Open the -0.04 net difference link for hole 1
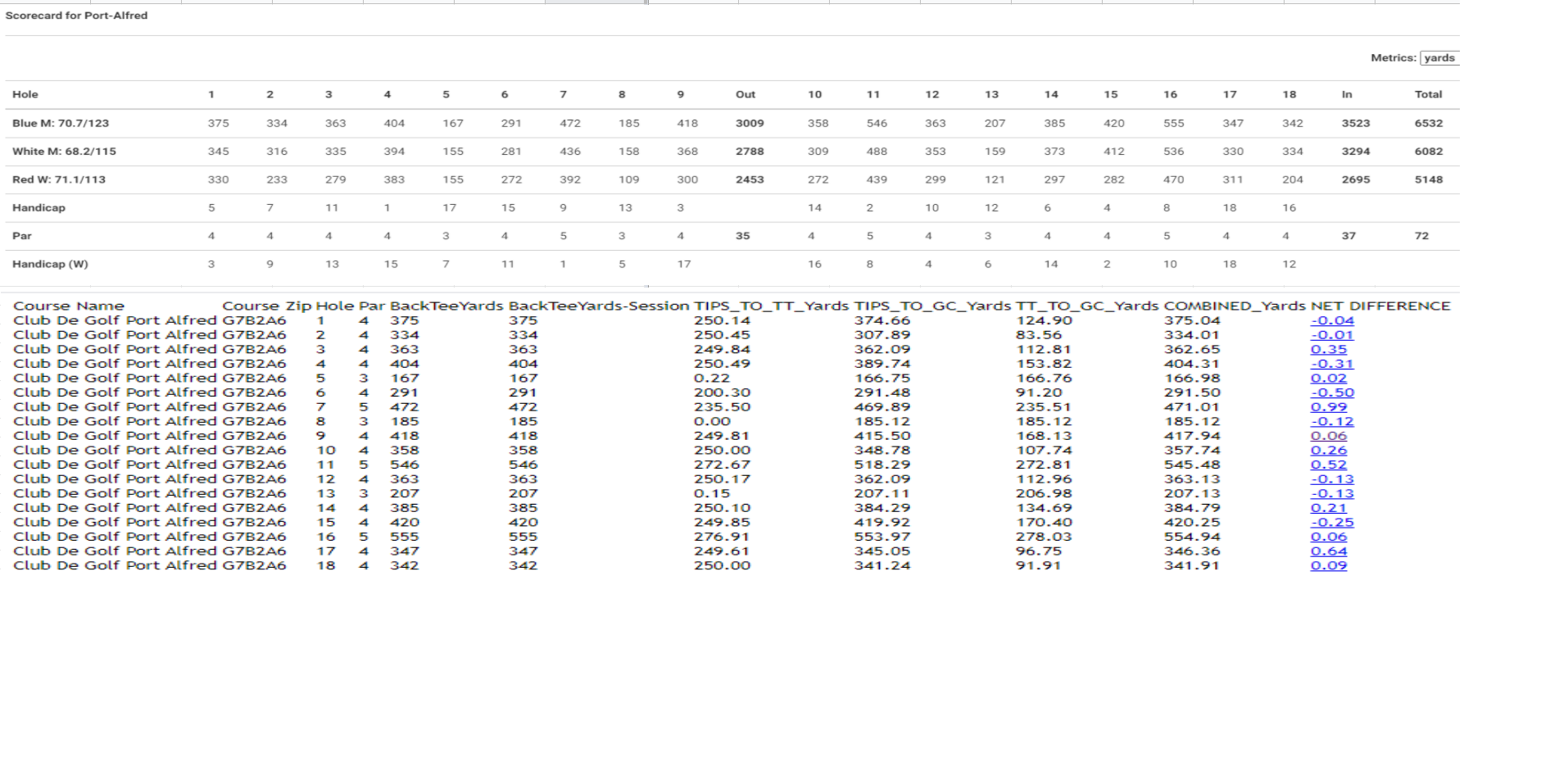The width and height of the screenshot is (1568, 766). [1332, 320]
